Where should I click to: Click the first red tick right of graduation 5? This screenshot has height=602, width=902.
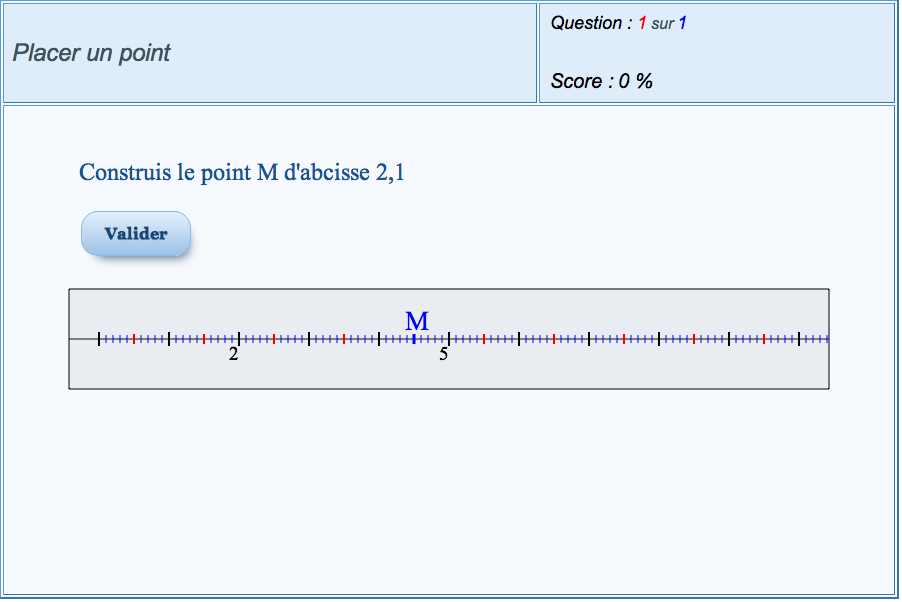pos(484,339)
